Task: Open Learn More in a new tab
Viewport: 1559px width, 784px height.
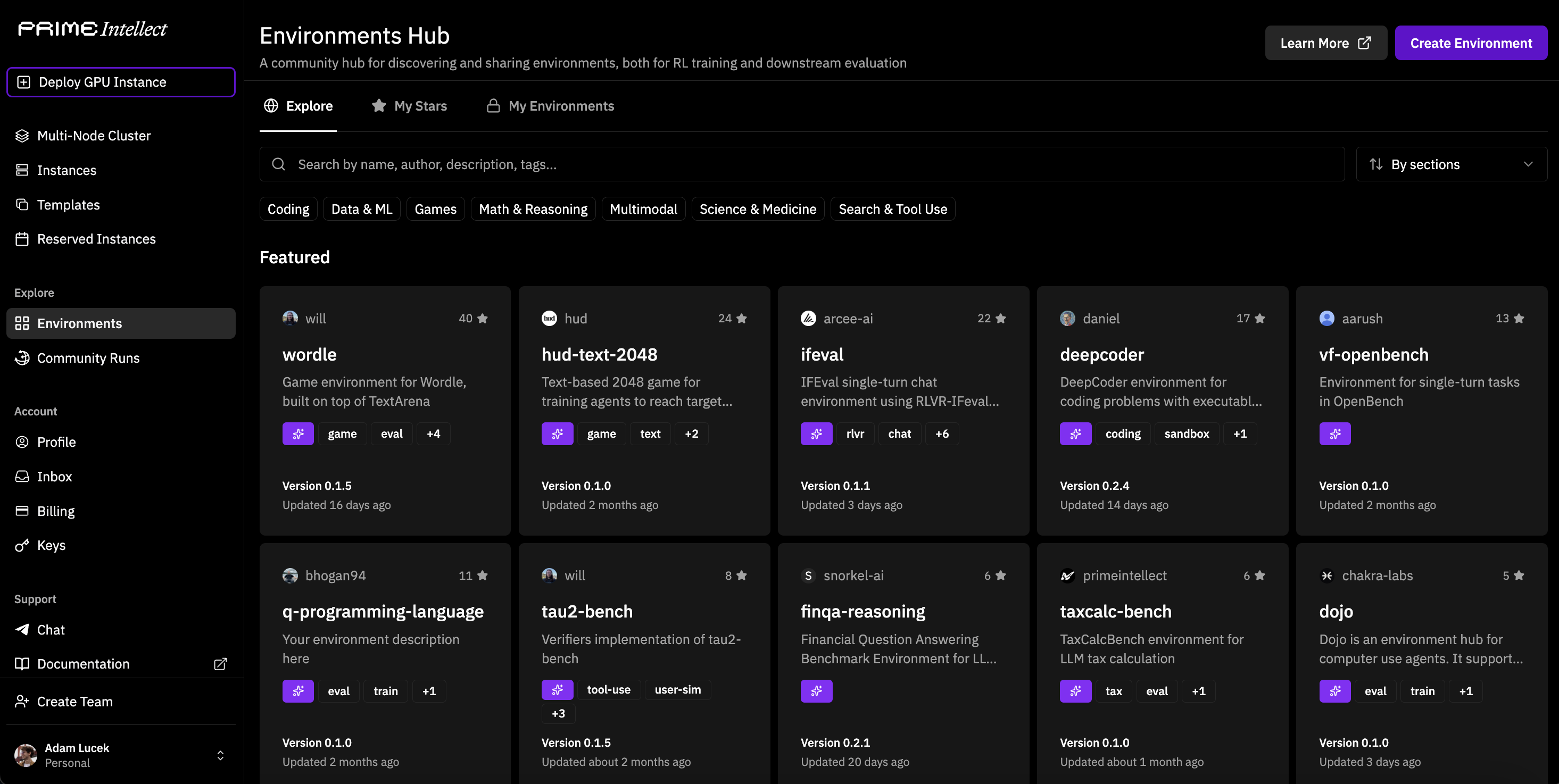Action: [x=1325, y=43]
